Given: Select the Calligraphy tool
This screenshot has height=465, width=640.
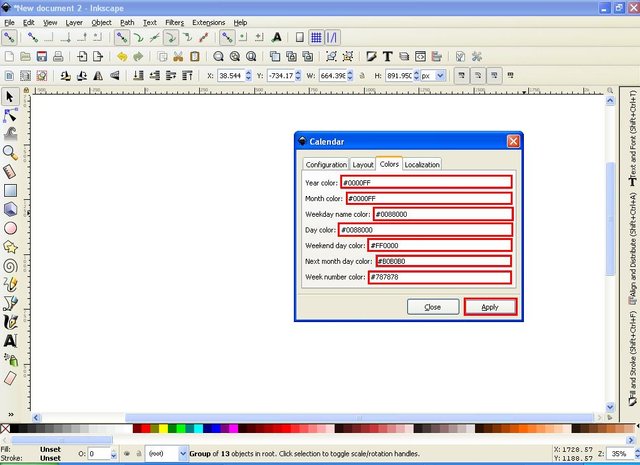Looking at the screenshot, I should [x=10, y=322].
